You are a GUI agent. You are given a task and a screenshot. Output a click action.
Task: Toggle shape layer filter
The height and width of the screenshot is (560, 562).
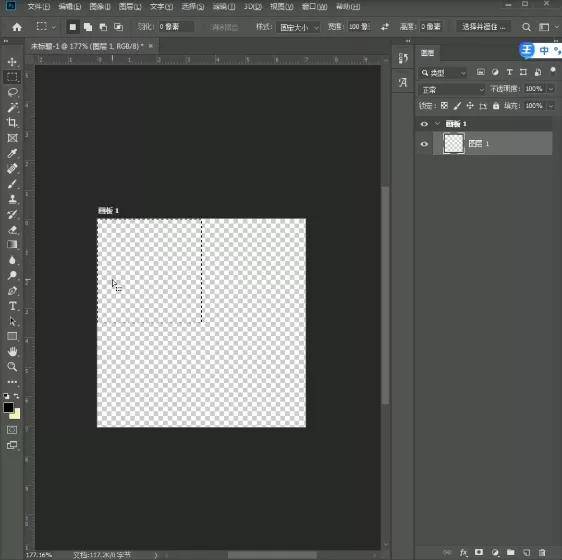524,72
